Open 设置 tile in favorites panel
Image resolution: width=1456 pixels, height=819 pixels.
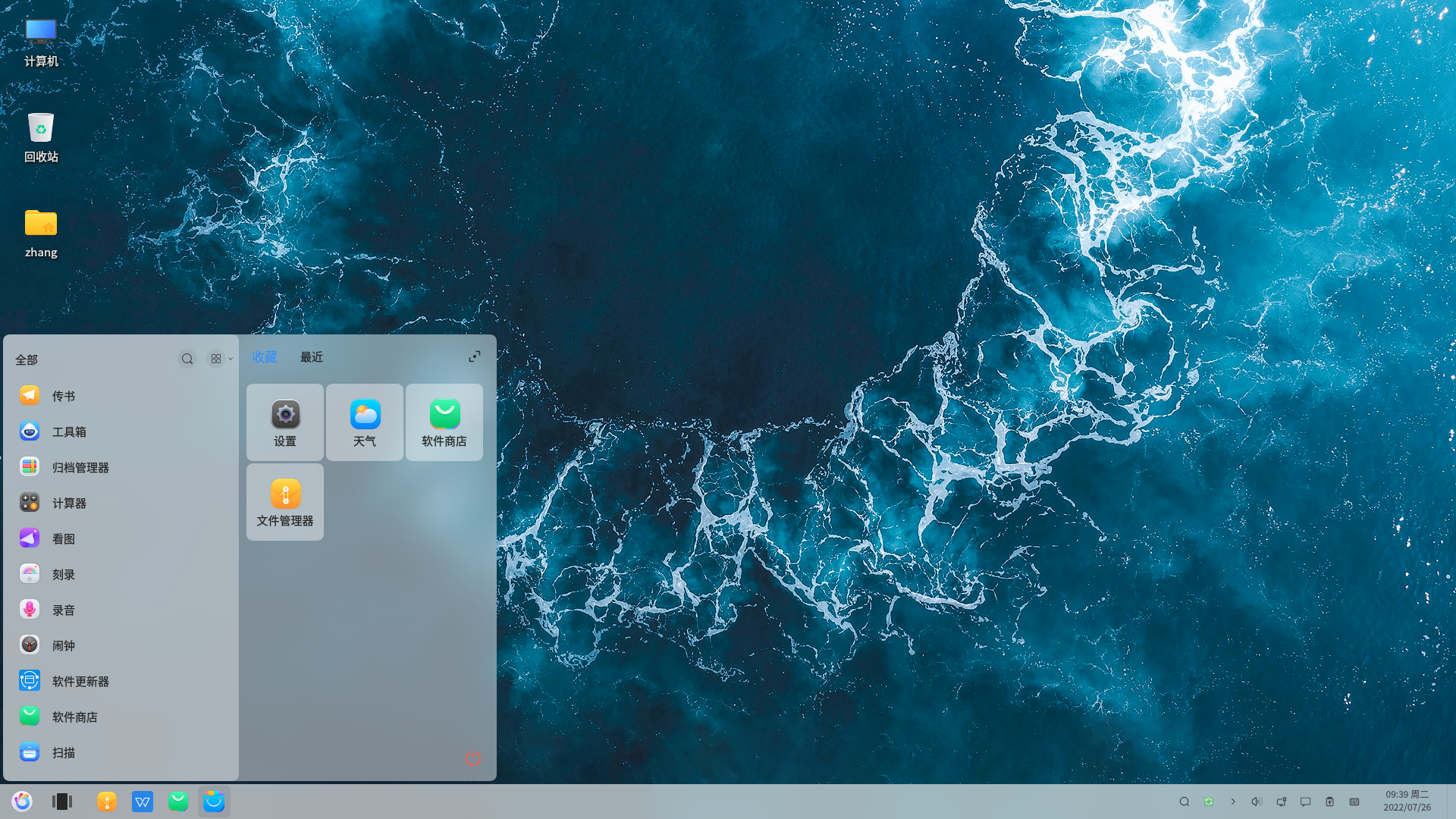click(284, 422)
